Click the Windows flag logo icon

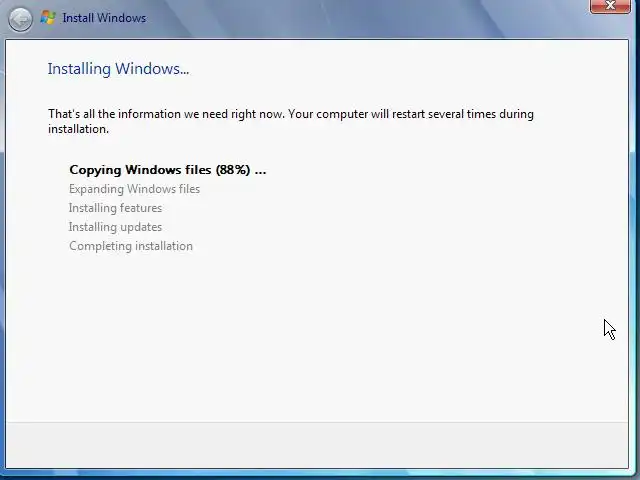pos(48,18)
